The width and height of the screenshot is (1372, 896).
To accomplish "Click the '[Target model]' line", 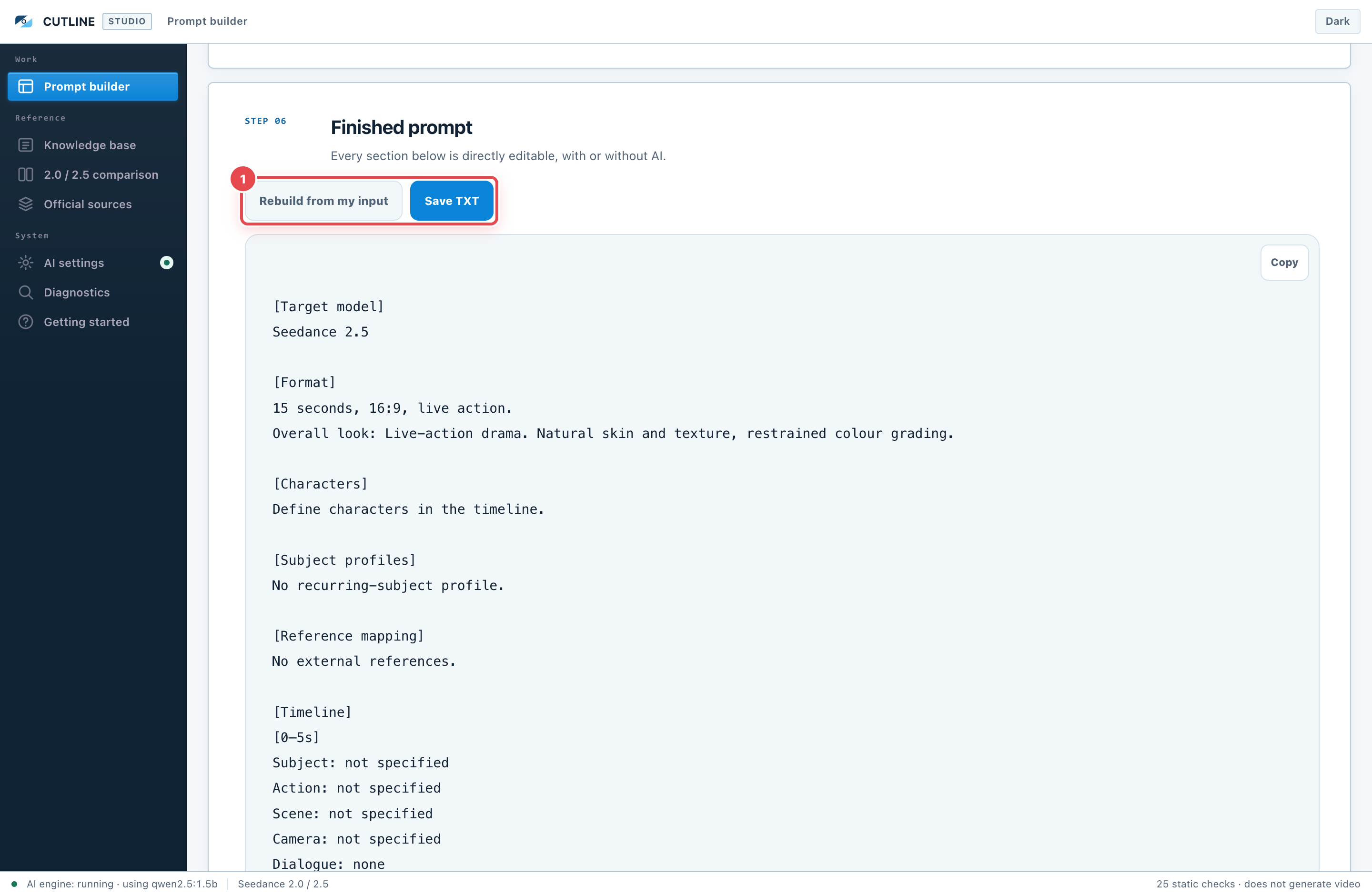I will 328,307.
